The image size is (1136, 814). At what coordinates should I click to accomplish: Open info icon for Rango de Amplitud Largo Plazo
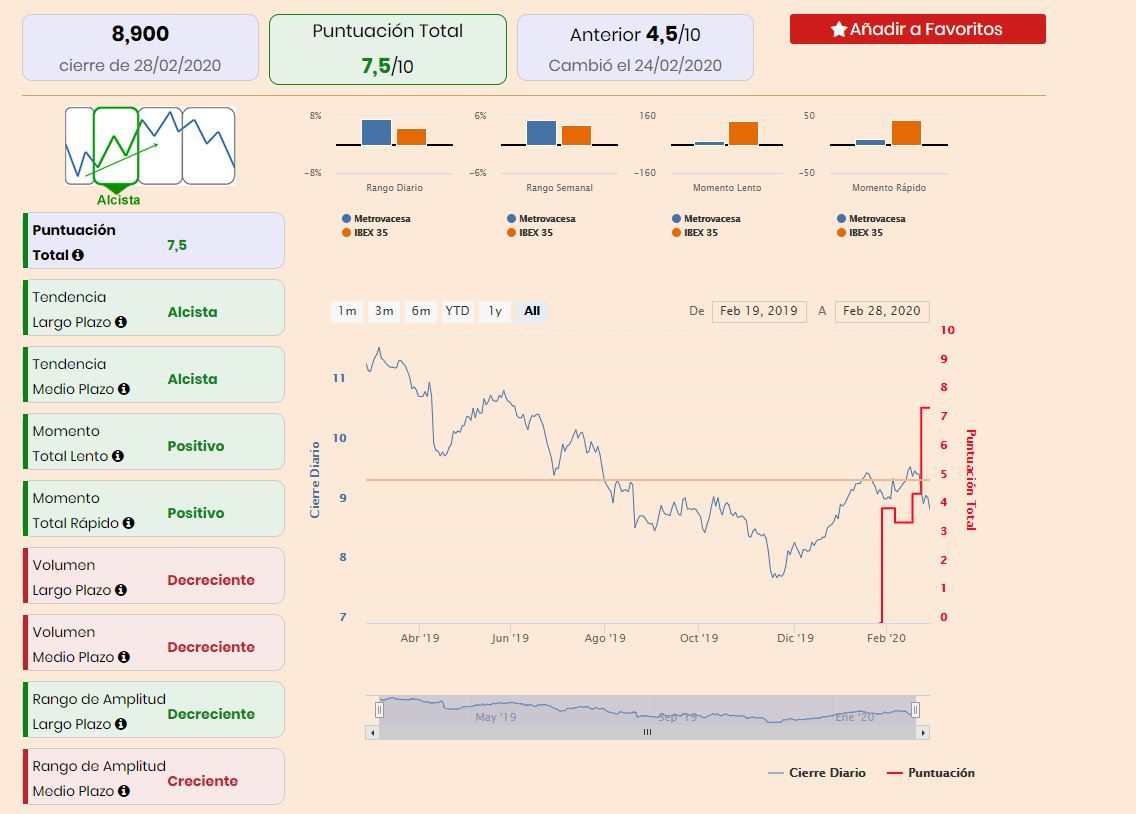tap(121, 723)
